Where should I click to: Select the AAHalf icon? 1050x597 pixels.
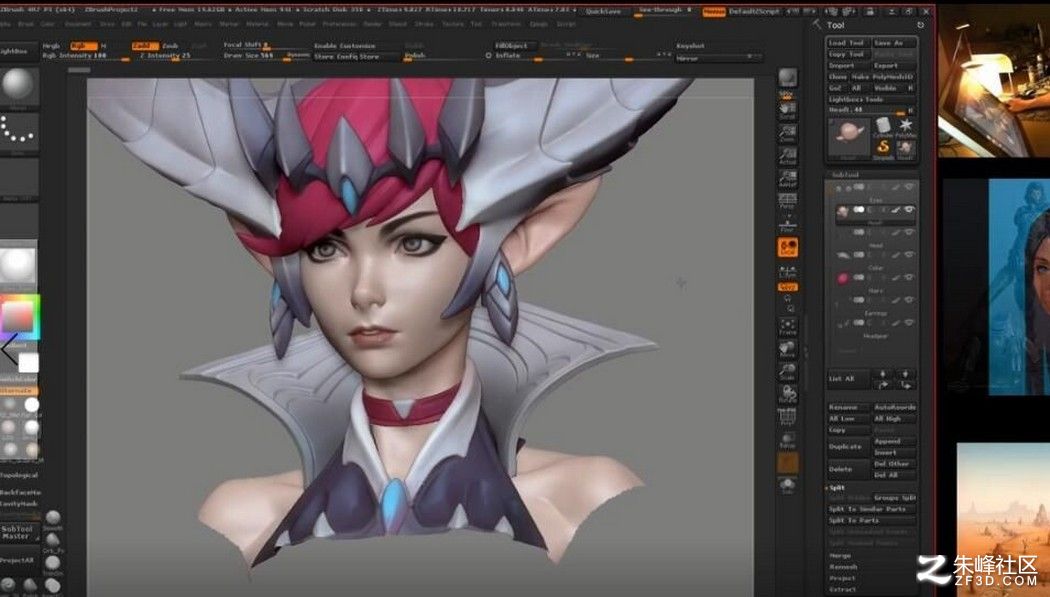[x=788, y=179]
